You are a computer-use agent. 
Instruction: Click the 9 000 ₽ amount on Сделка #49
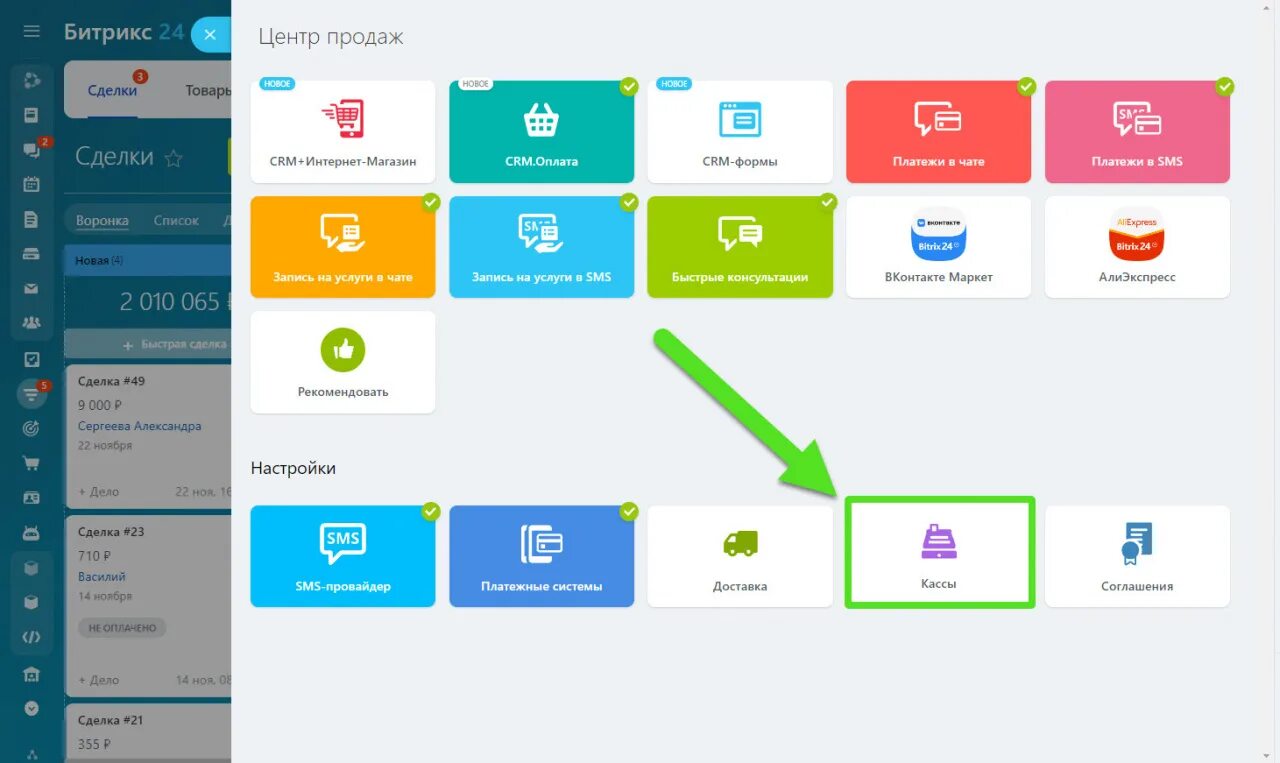pyautogui.click(x=100, y=405)
